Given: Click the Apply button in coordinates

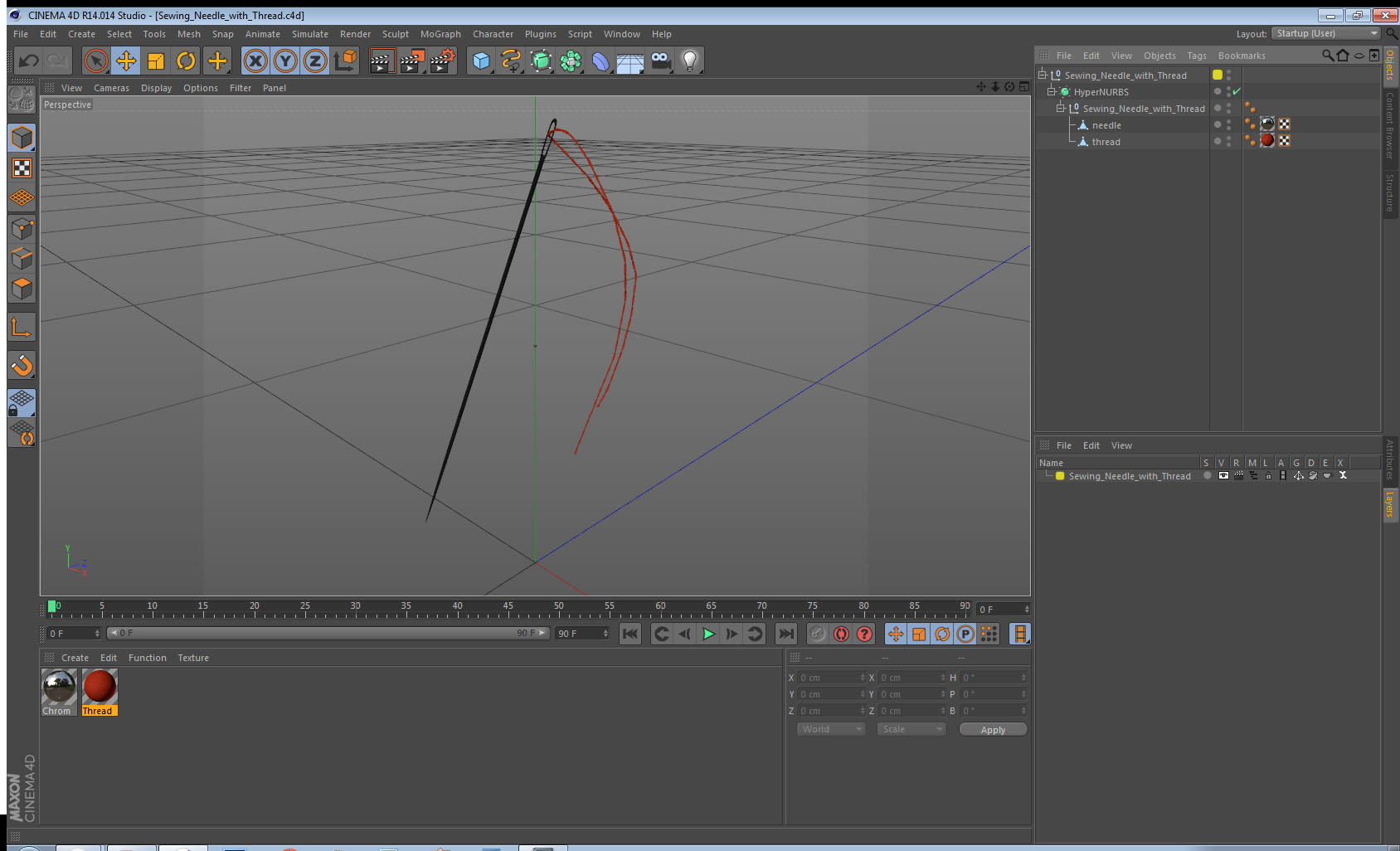Looking at the screenshot, I should tap(993, 730).
